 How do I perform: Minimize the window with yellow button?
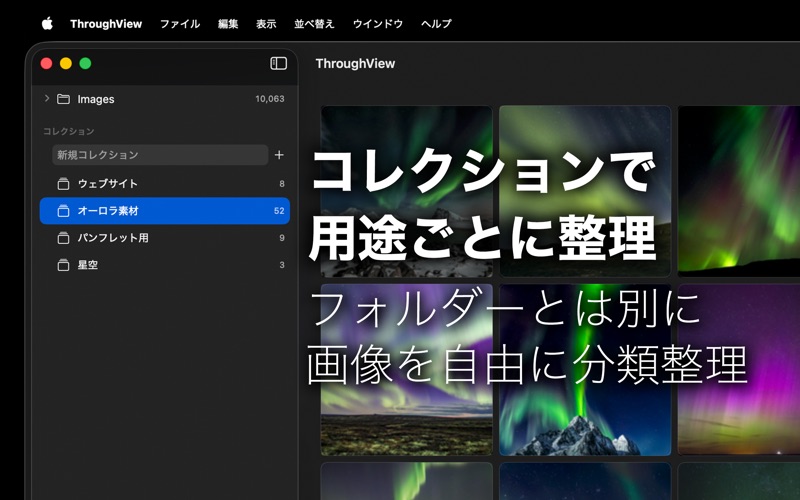click(66, 63)
